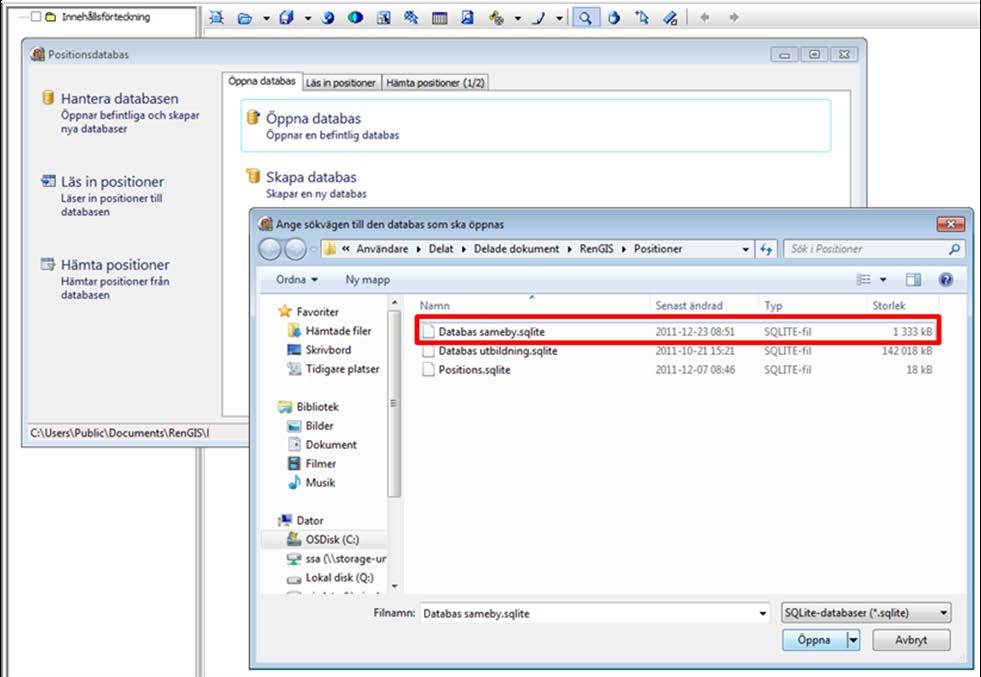This screenshot has width=981, height=677.
Task: Click the Öppna databas option on the tab page
Action: tap(536, 125)
